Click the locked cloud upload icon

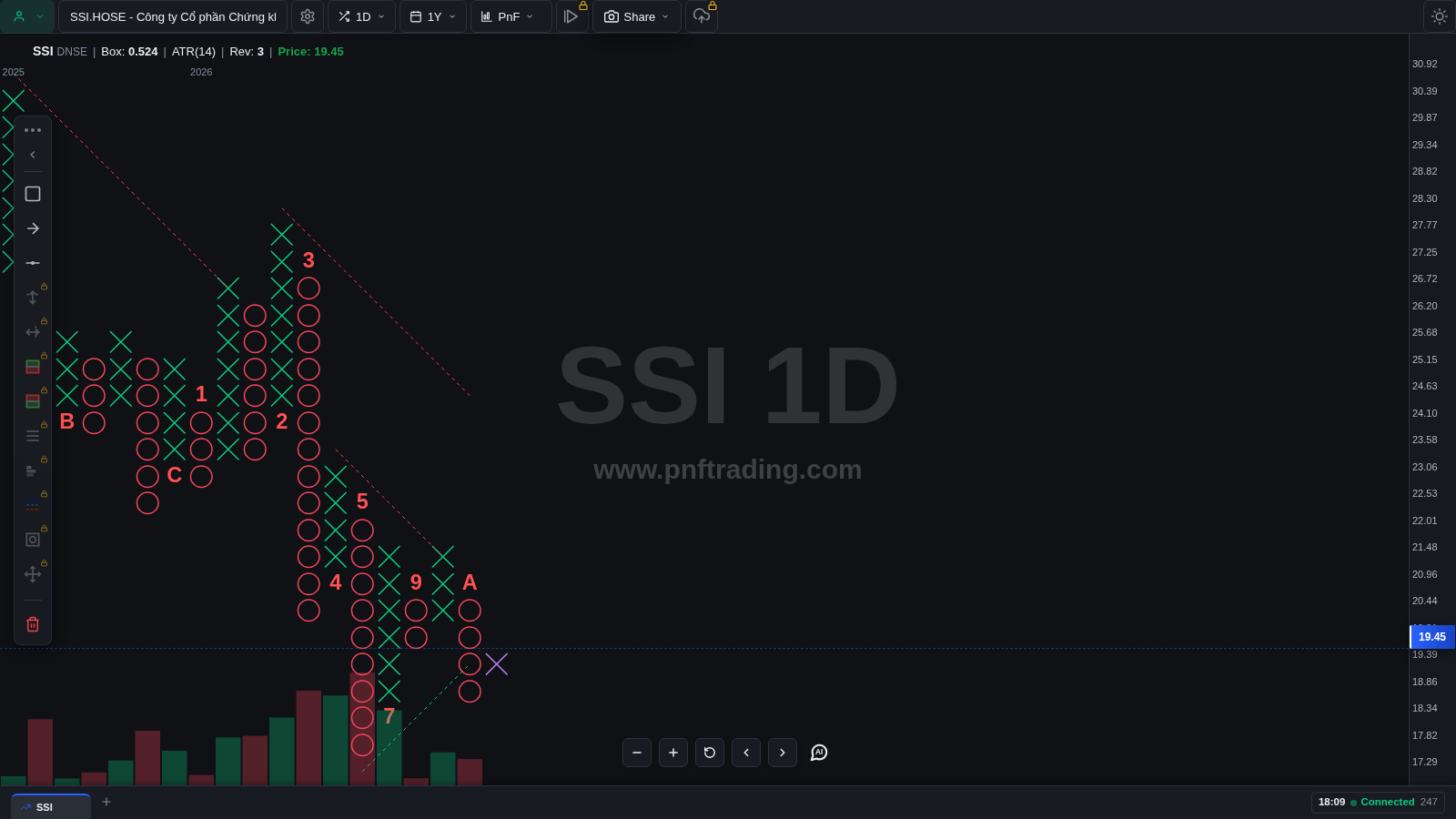pos(702,16)
